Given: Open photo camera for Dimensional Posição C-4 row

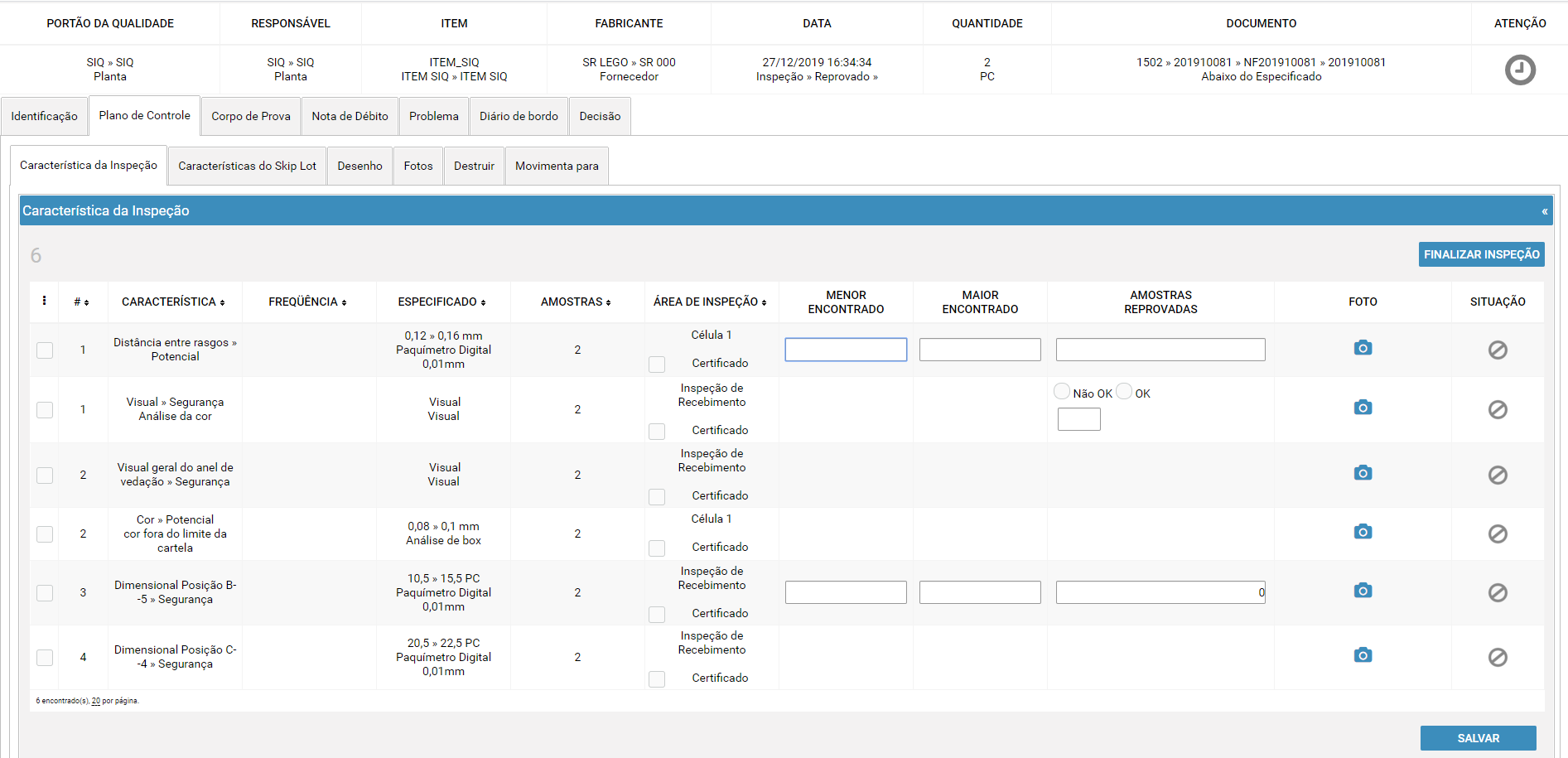Looking at the screenshot, I should [x=1363, y=655].
